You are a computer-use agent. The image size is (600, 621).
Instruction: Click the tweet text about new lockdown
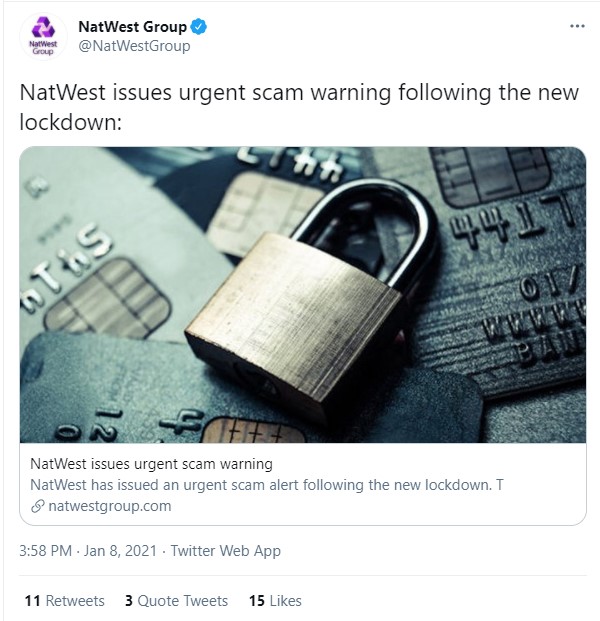click(x=299, y=107)
